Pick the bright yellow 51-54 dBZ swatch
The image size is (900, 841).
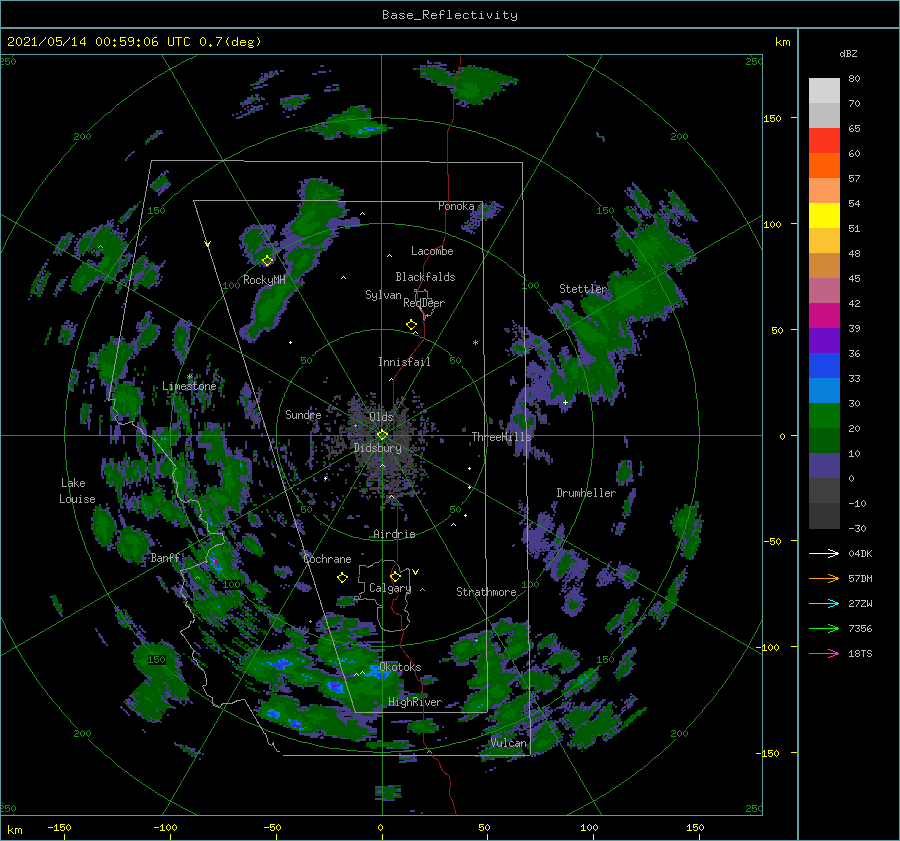tap(824, 216)
